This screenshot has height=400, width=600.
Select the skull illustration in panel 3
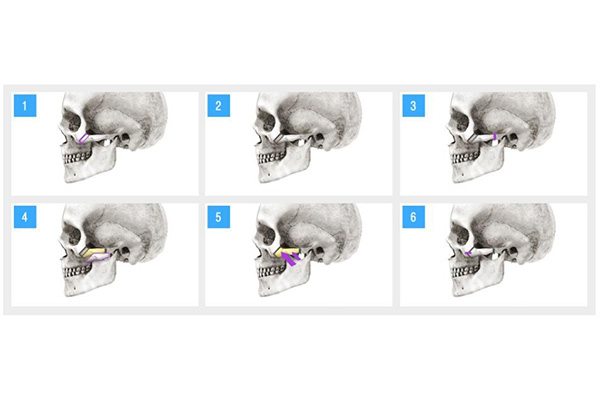(x=502, y=137)
